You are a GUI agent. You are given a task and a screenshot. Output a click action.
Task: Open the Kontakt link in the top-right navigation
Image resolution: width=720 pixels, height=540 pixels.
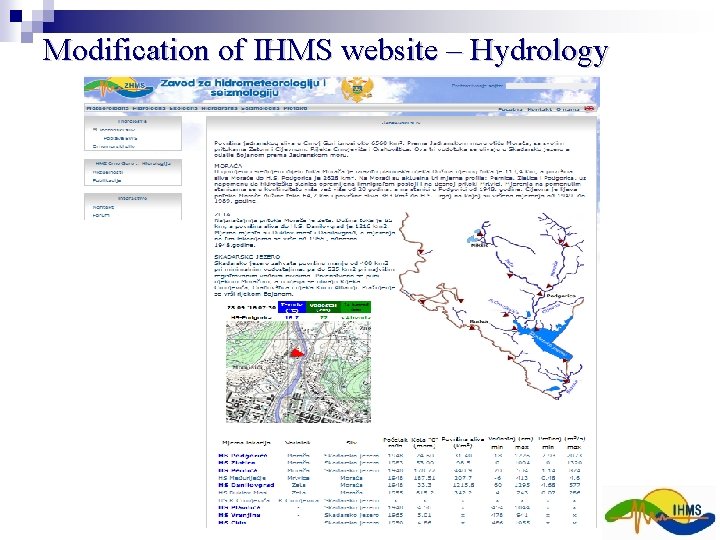pyautogui.click(x=539, y=109)
